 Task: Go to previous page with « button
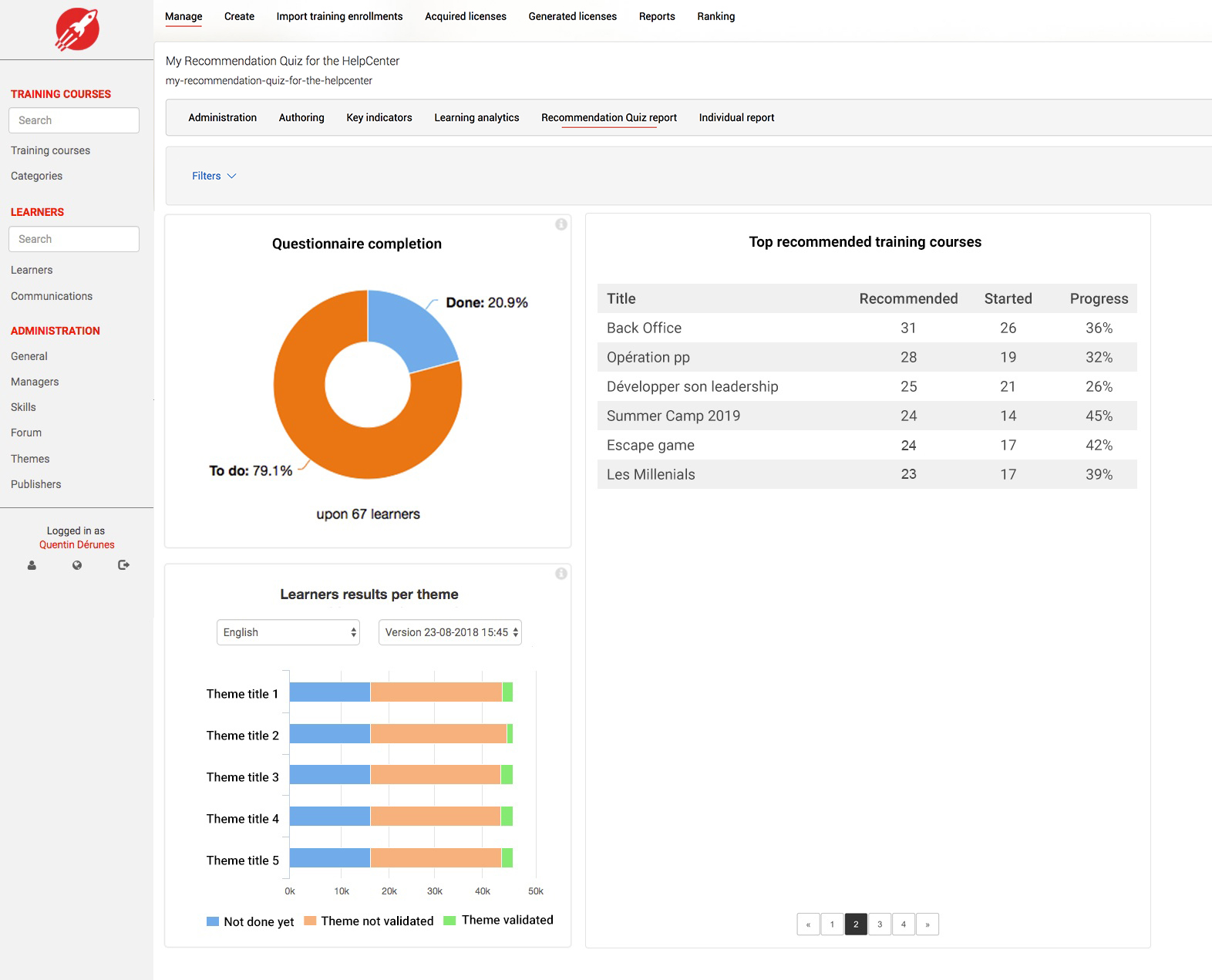pyautogui.click(x=808, y=924)
